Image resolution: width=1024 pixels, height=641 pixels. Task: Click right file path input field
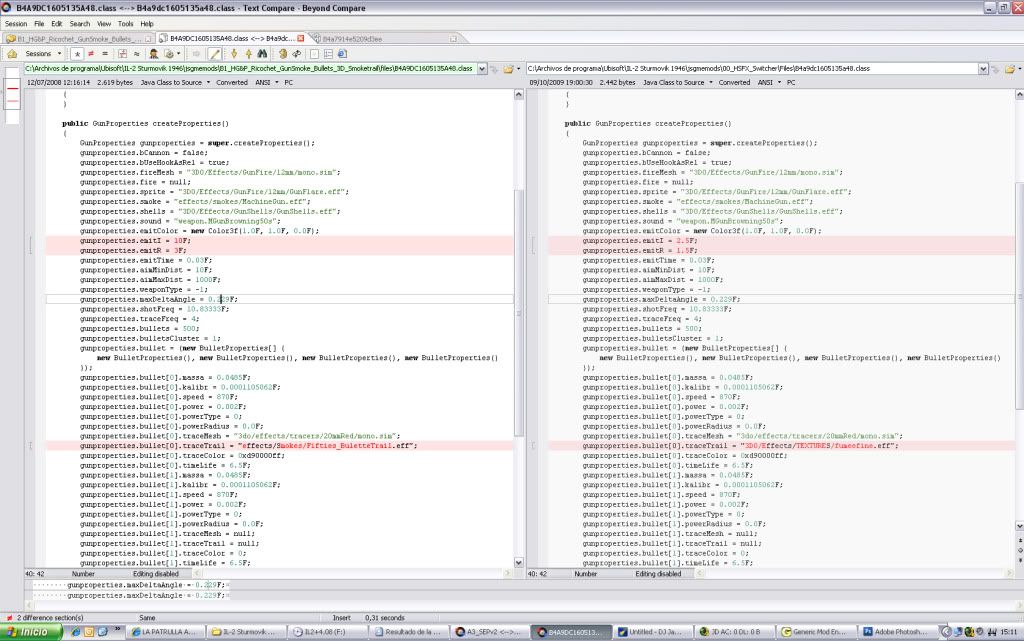tap(752, 68)
